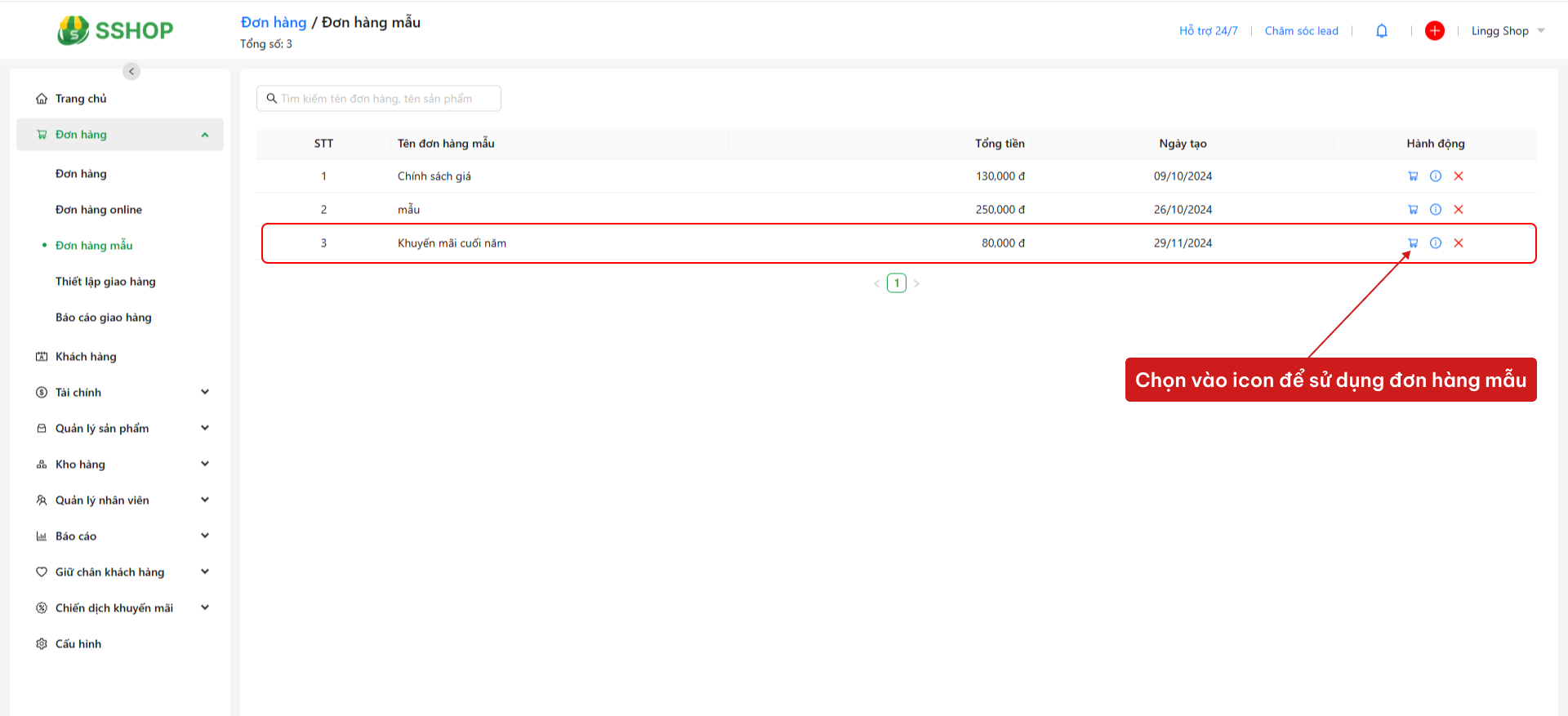
Task: Click the red plus create button
Action: [x=1435, y=31]
